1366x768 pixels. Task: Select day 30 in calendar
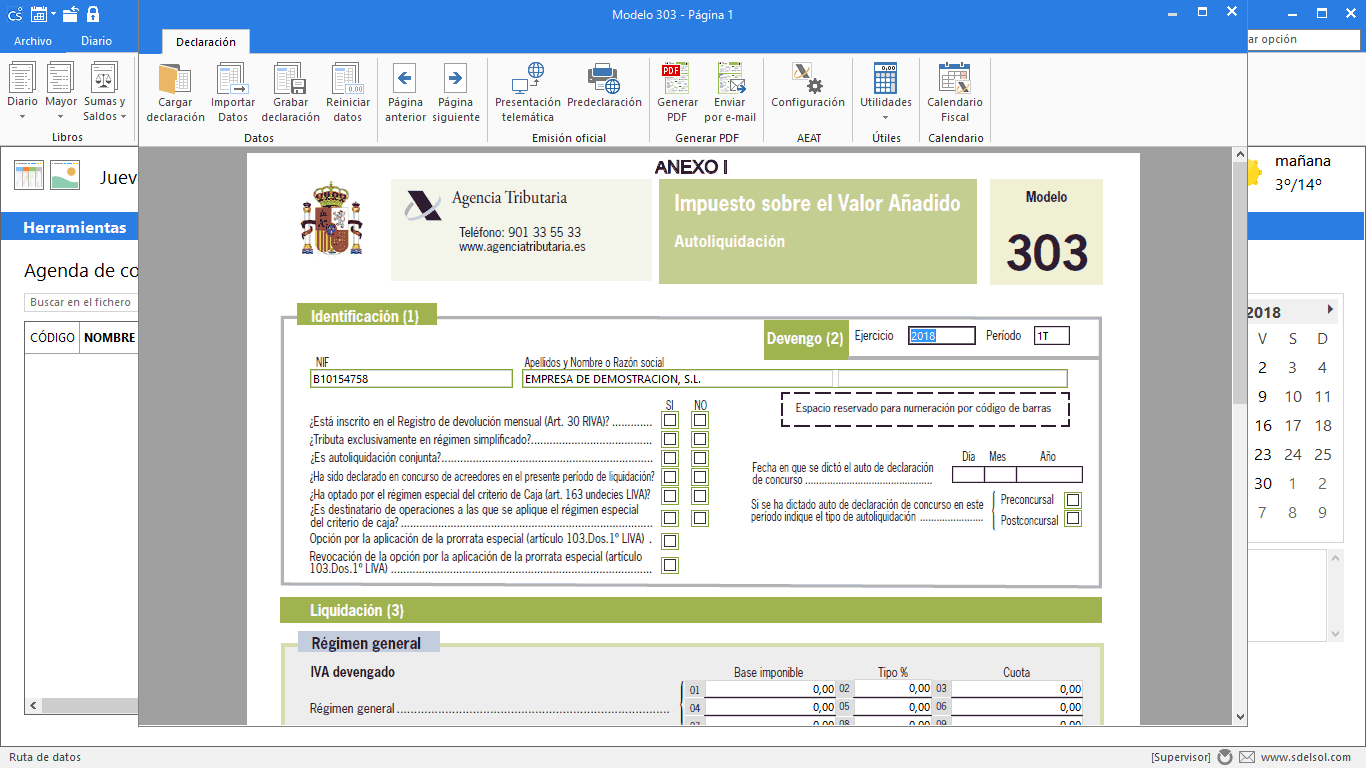1264,484
